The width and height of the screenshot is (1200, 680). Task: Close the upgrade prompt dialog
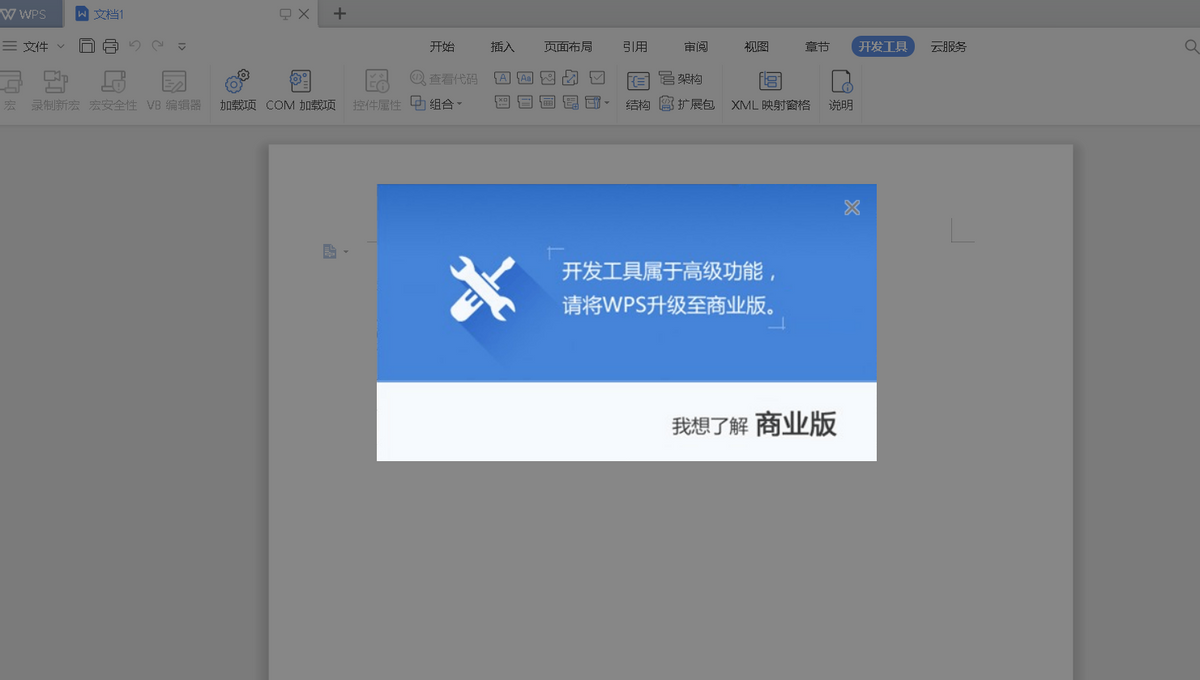pos(852,207)
